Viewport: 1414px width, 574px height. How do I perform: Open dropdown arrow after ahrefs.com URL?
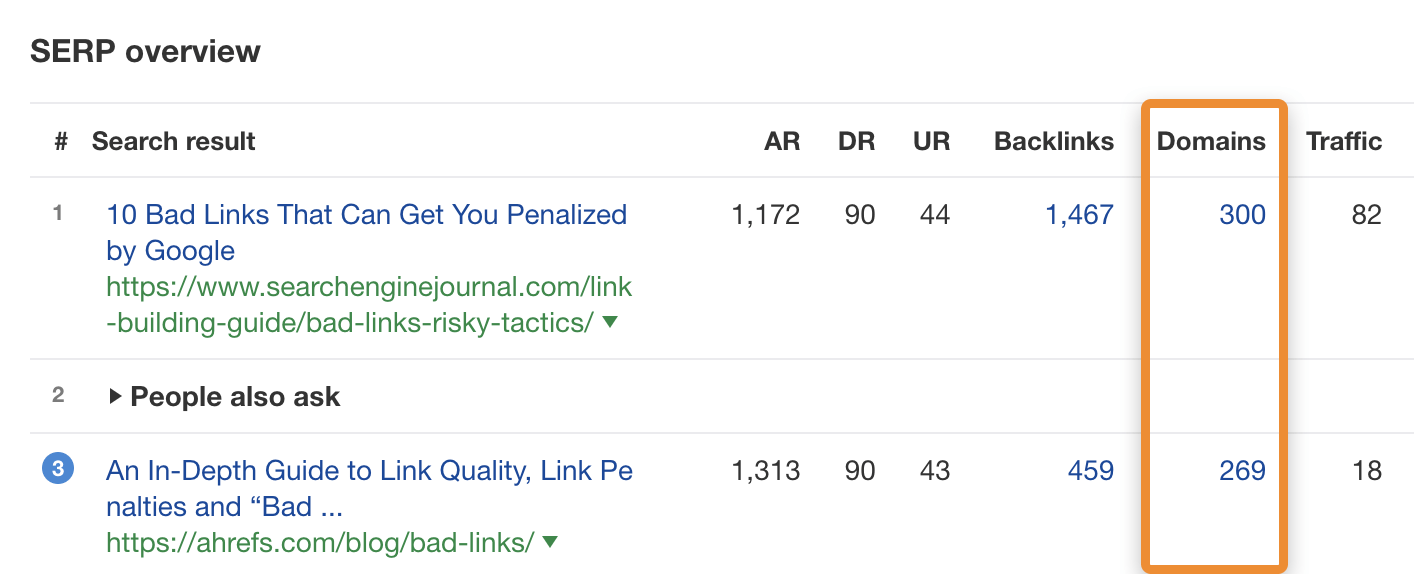tap(549, 543)
